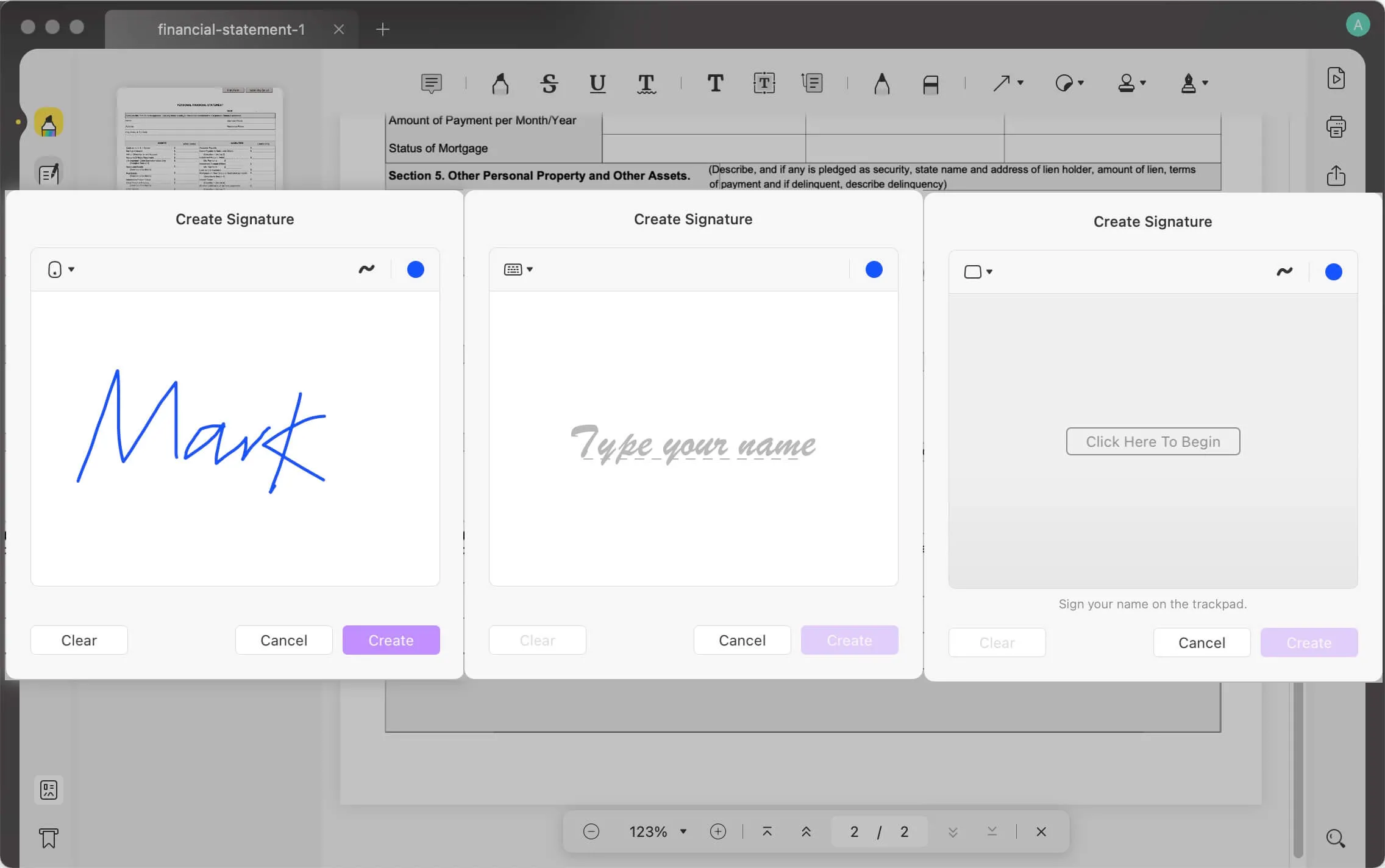Click the share/export document icon
This screenshot has width=1385, height=868.
(x=1337, y=175)
